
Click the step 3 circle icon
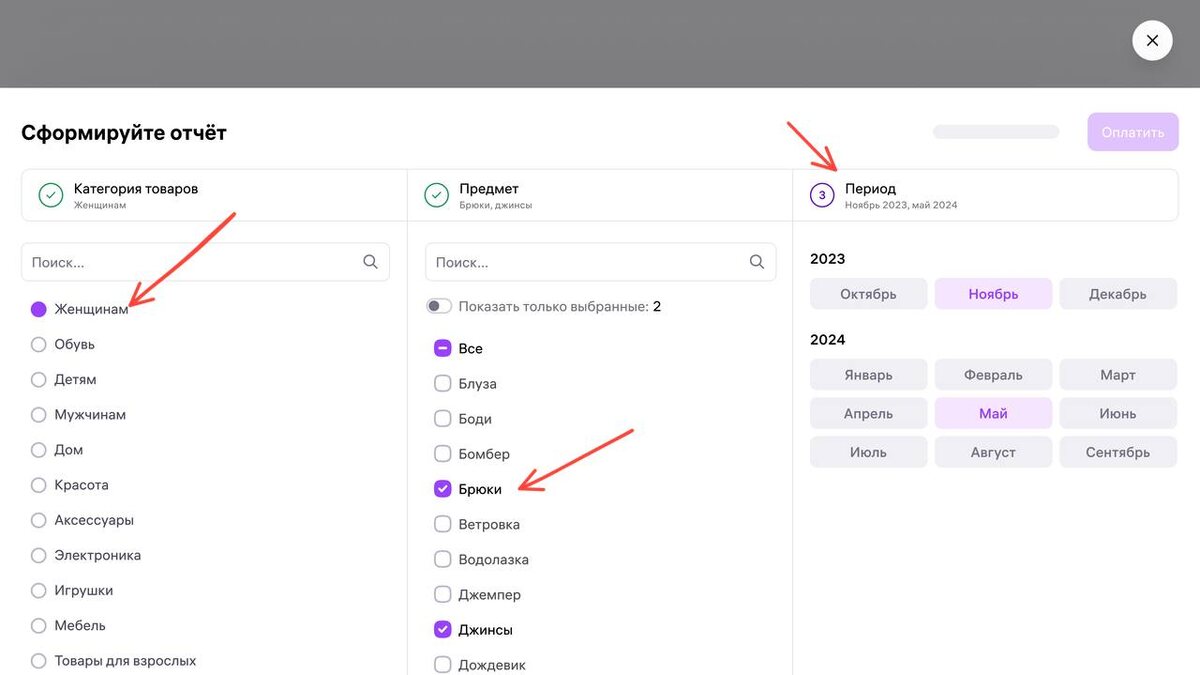(x=822, y=195)
